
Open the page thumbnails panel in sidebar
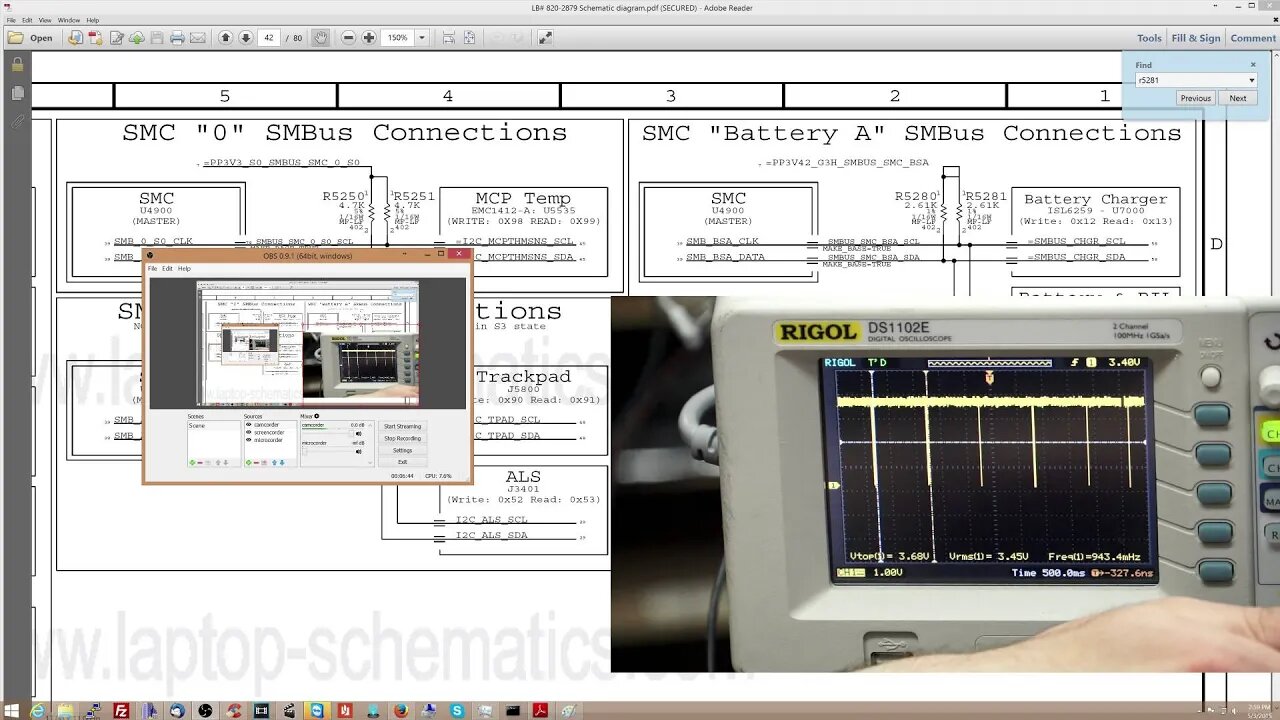coord(17,93)
